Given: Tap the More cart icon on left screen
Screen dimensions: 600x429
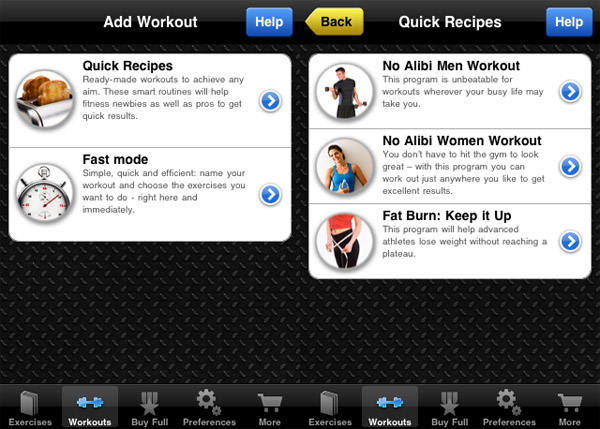Looking at the screenshot, I should click(x=270, y=403).
